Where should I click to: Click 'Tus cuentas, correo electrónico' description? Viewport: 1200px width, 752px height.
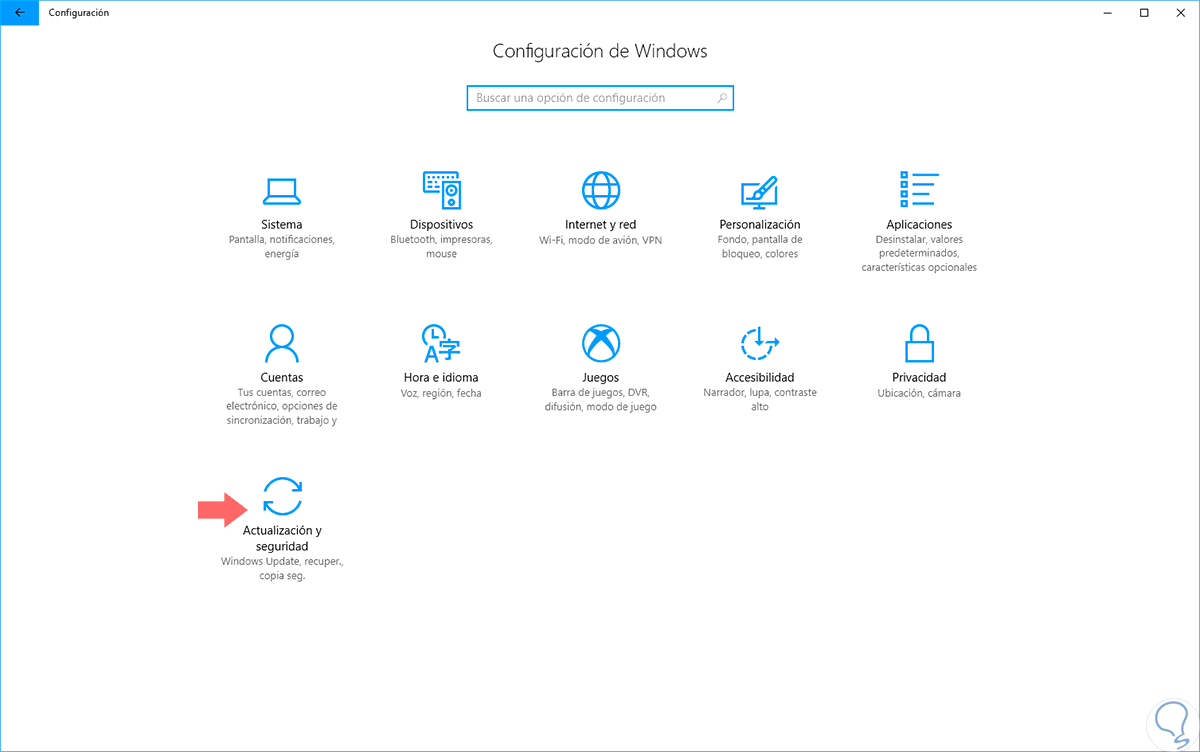coord(281,407)
